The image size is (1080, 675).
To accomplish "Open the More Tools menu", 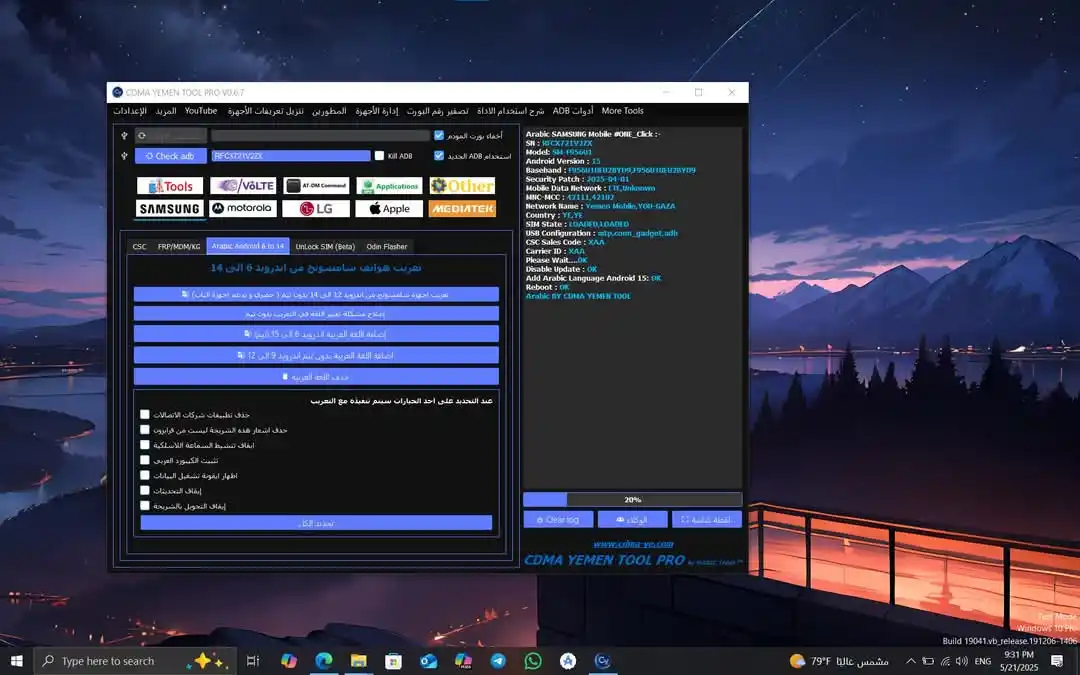I will tap(623, 111).
